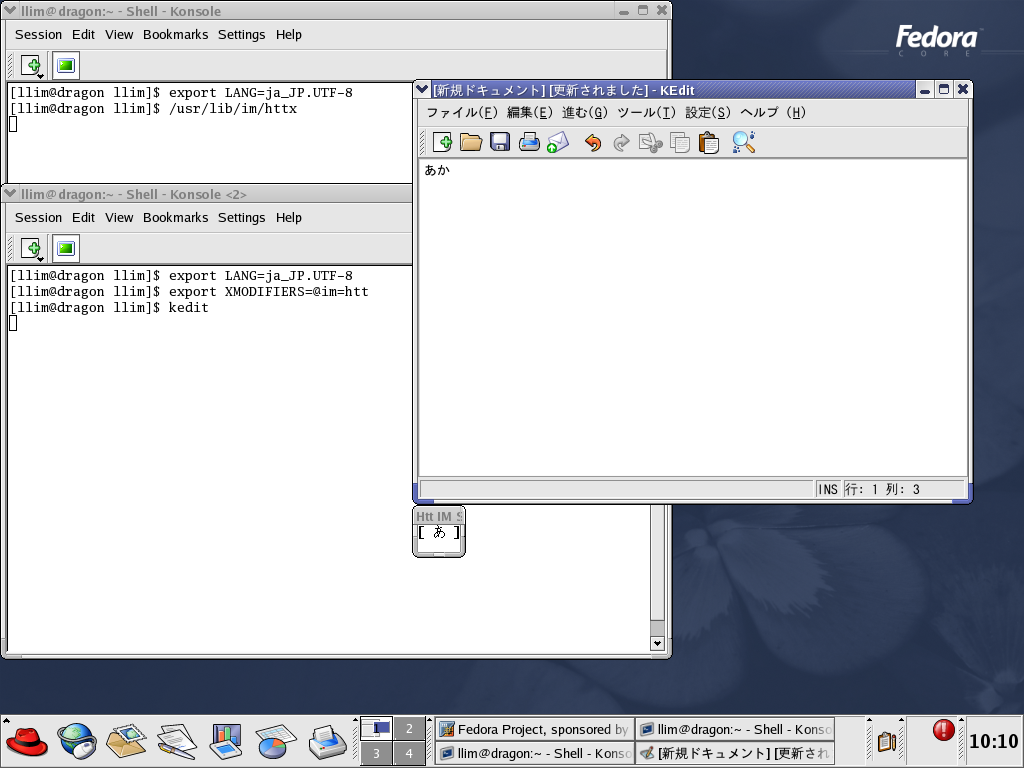The height and width of the screenshot is (768, 1024).
Task: Open Session menu in top Konsole window
Action: tap(38, 35)
